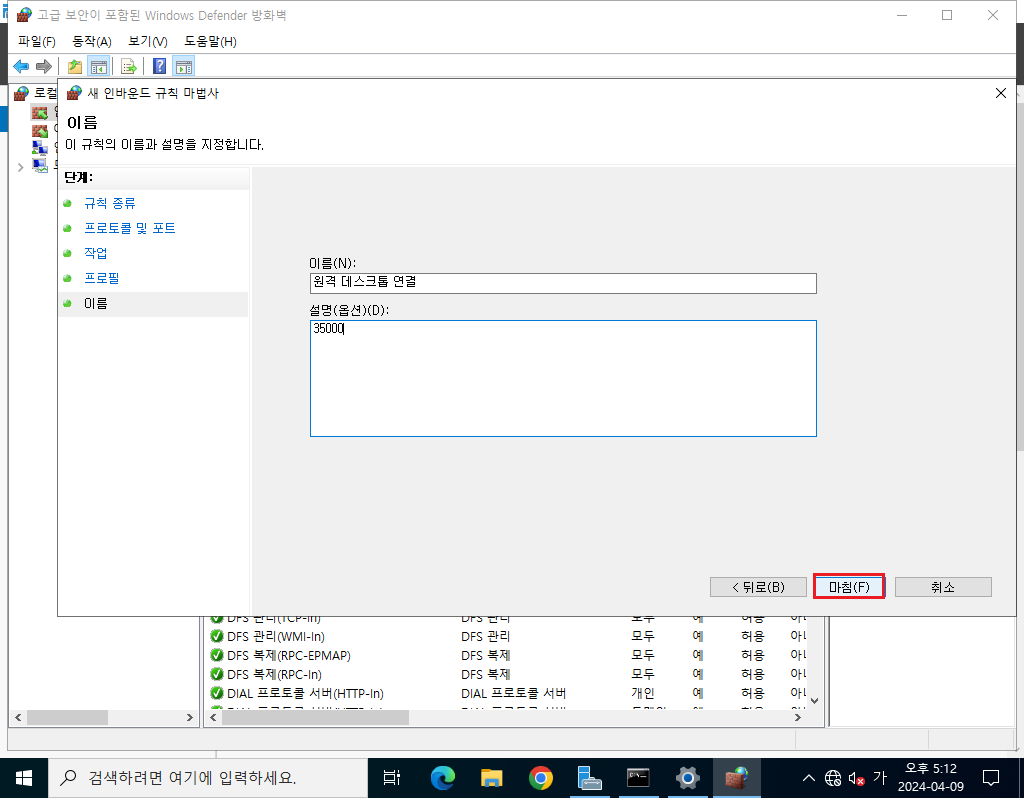This screenshot has width=1024, height=798.
Task: Expand the monitoring node in console tree
Action: 20,167
